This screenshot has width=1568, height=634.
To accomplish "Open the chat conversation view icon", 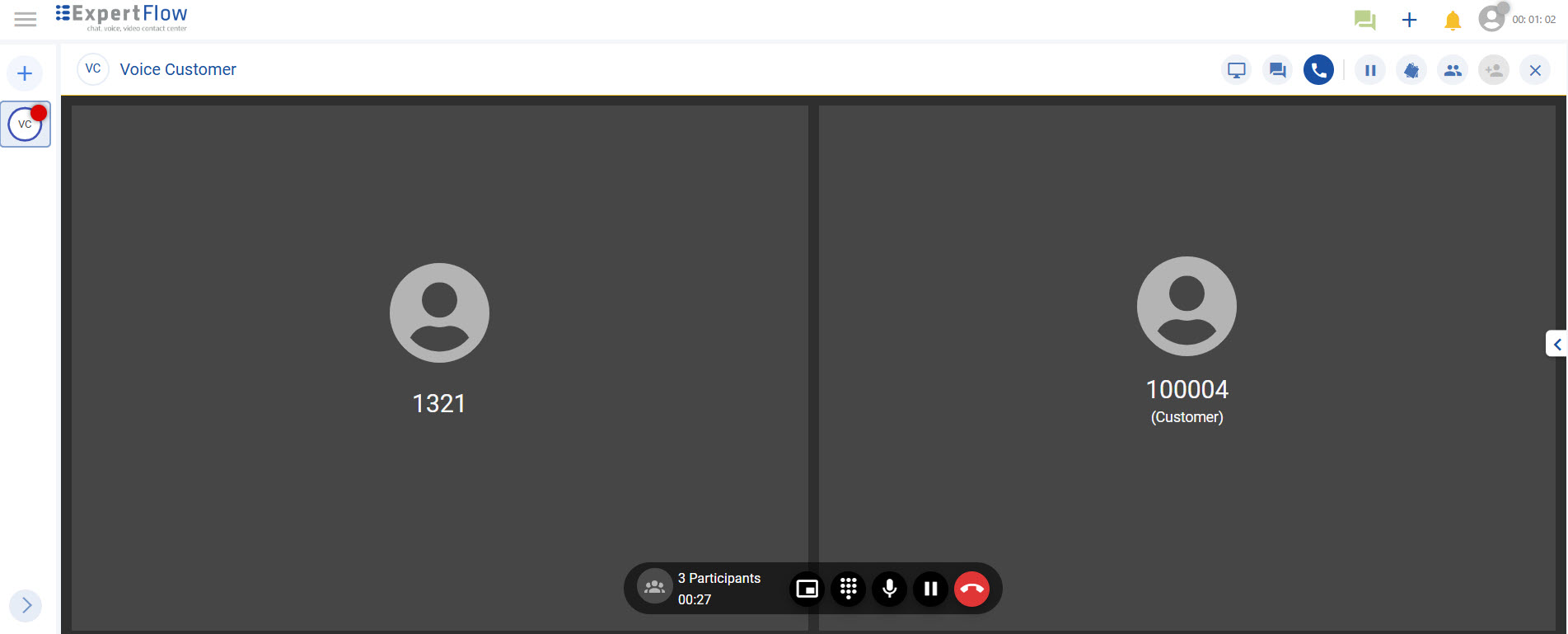I will 1277,70.
